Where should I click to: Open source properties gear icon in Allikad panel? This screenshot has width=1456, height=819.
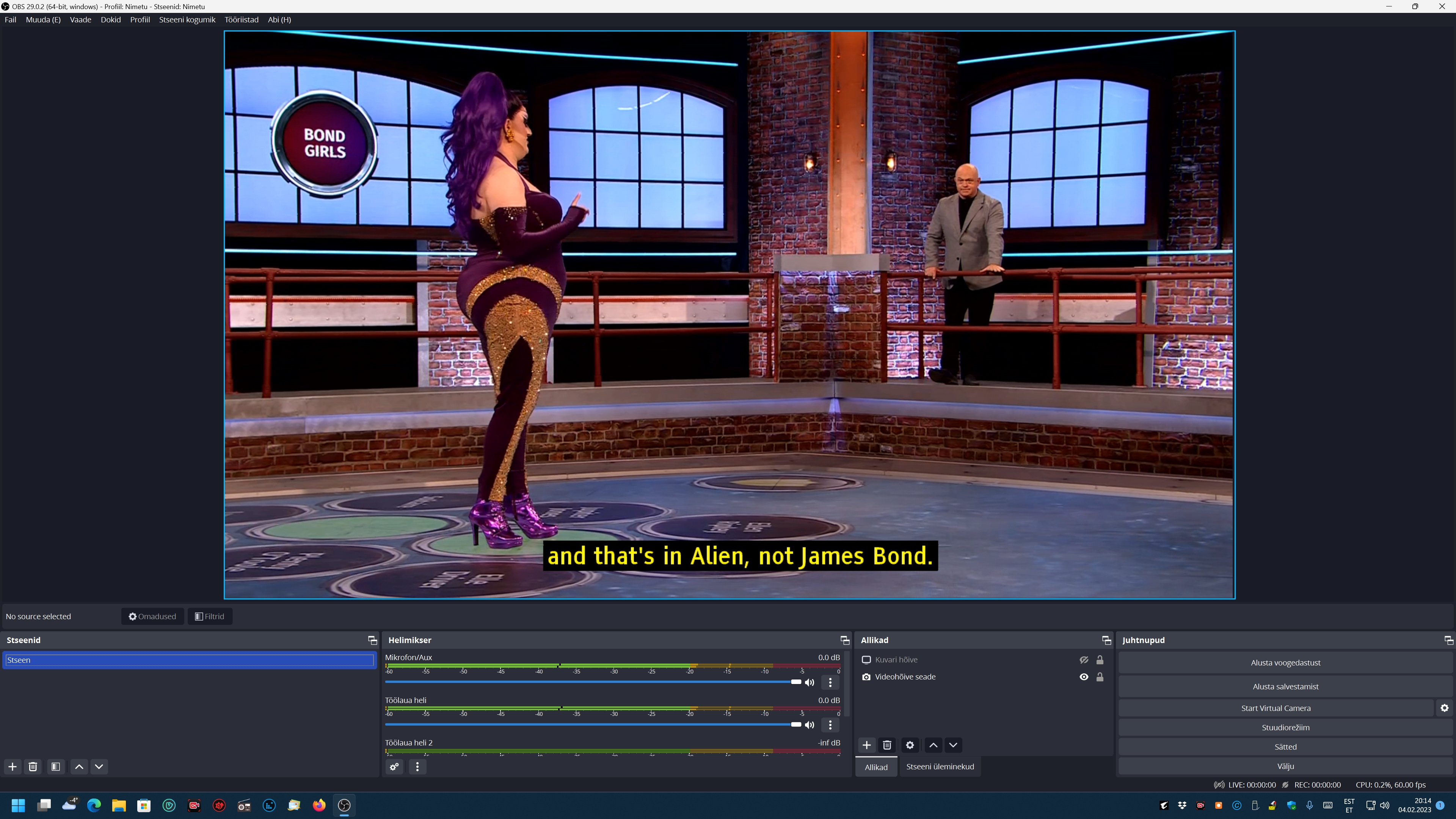click(x=910, y=745)
